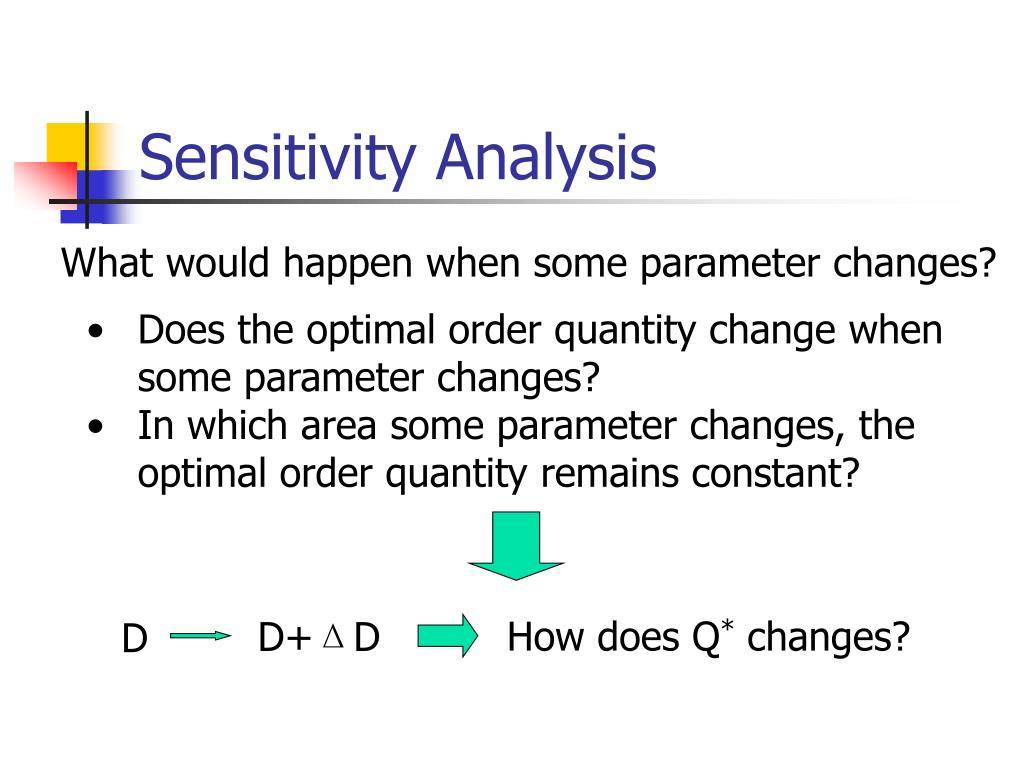Click the text 'What would happen when'
The image size is (1024, 768).
293,264
